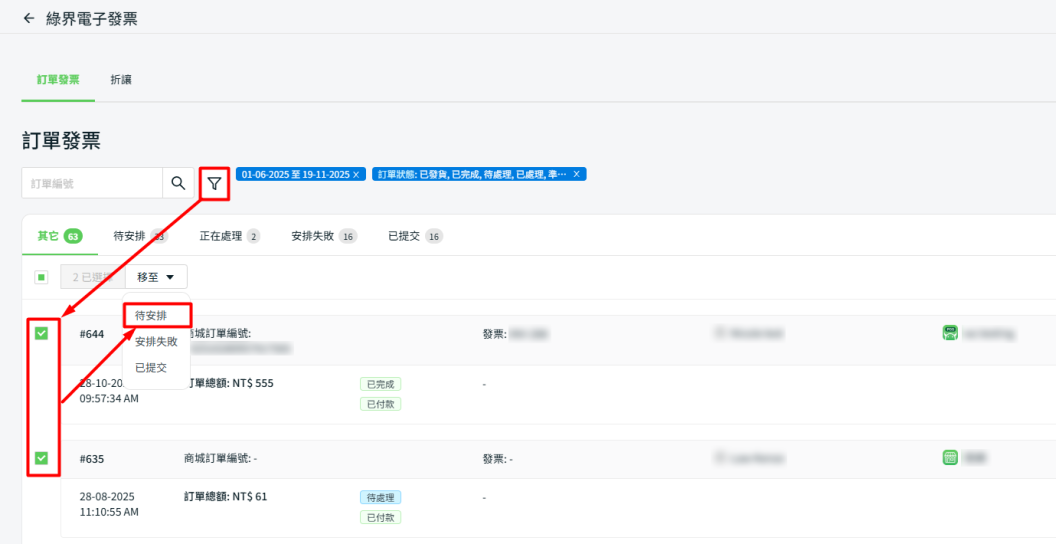
Task: Click the storefront icon on order #635
Action: pos(950,458)
